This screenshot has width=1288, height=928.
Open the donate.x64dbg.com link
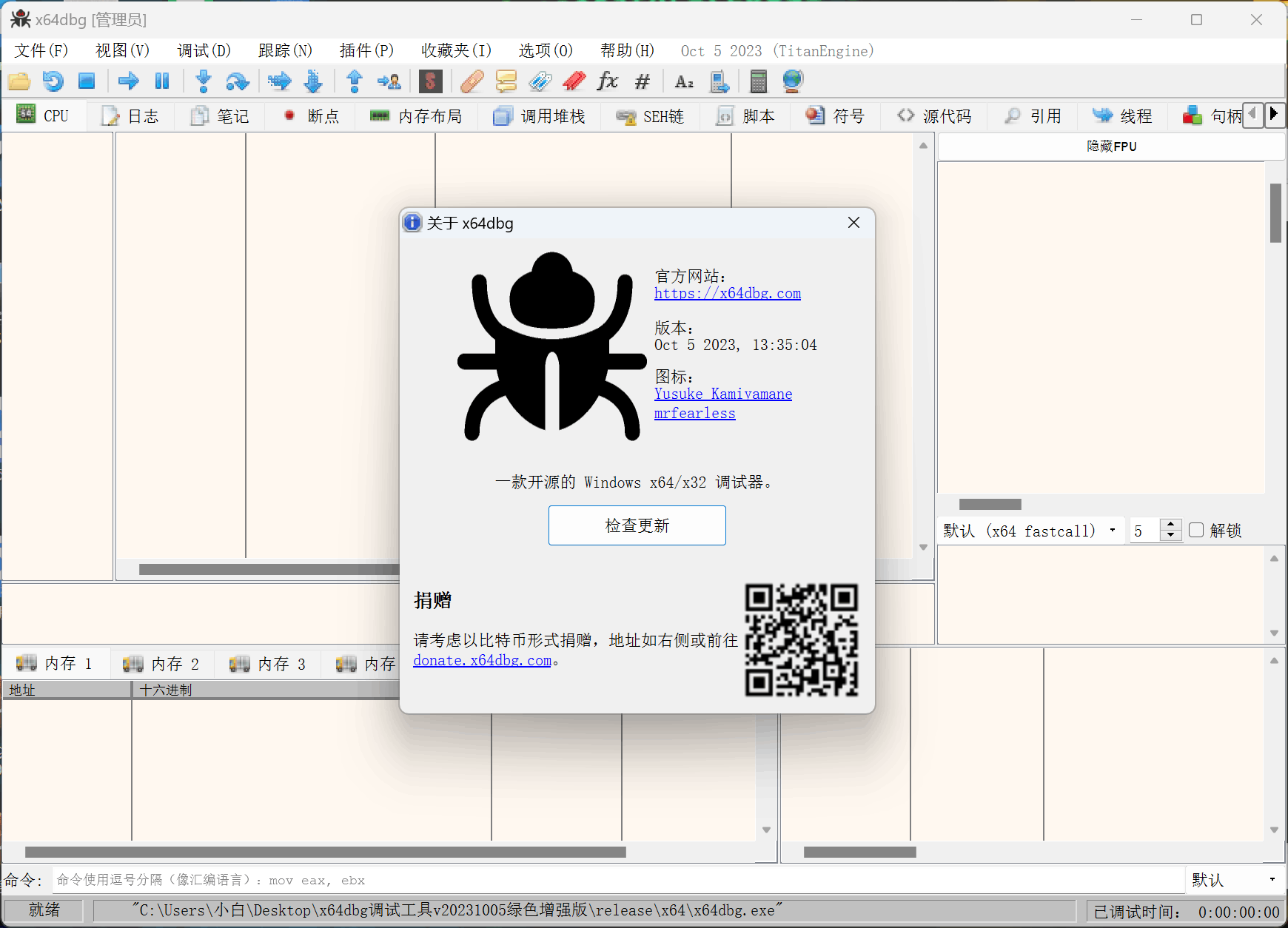482,660
